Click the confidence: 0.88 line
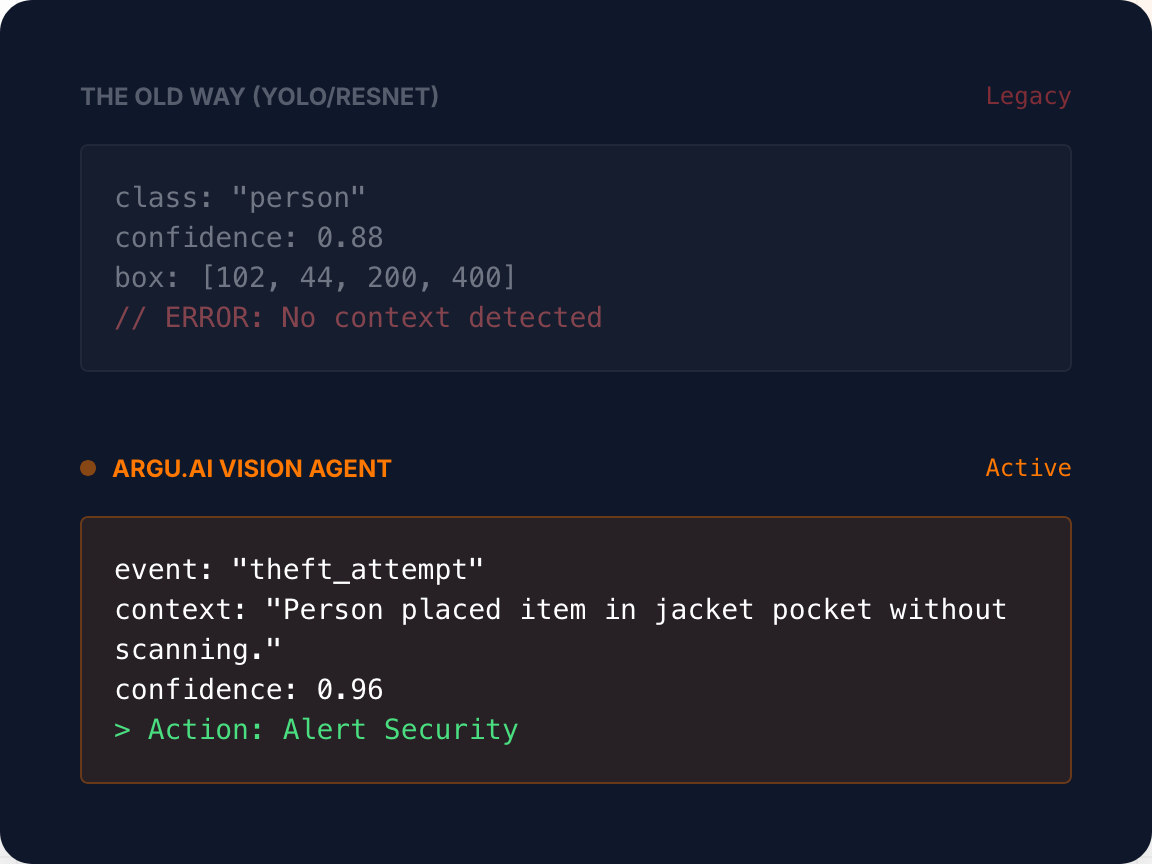 pyautogui.click(x=249, y=238)
